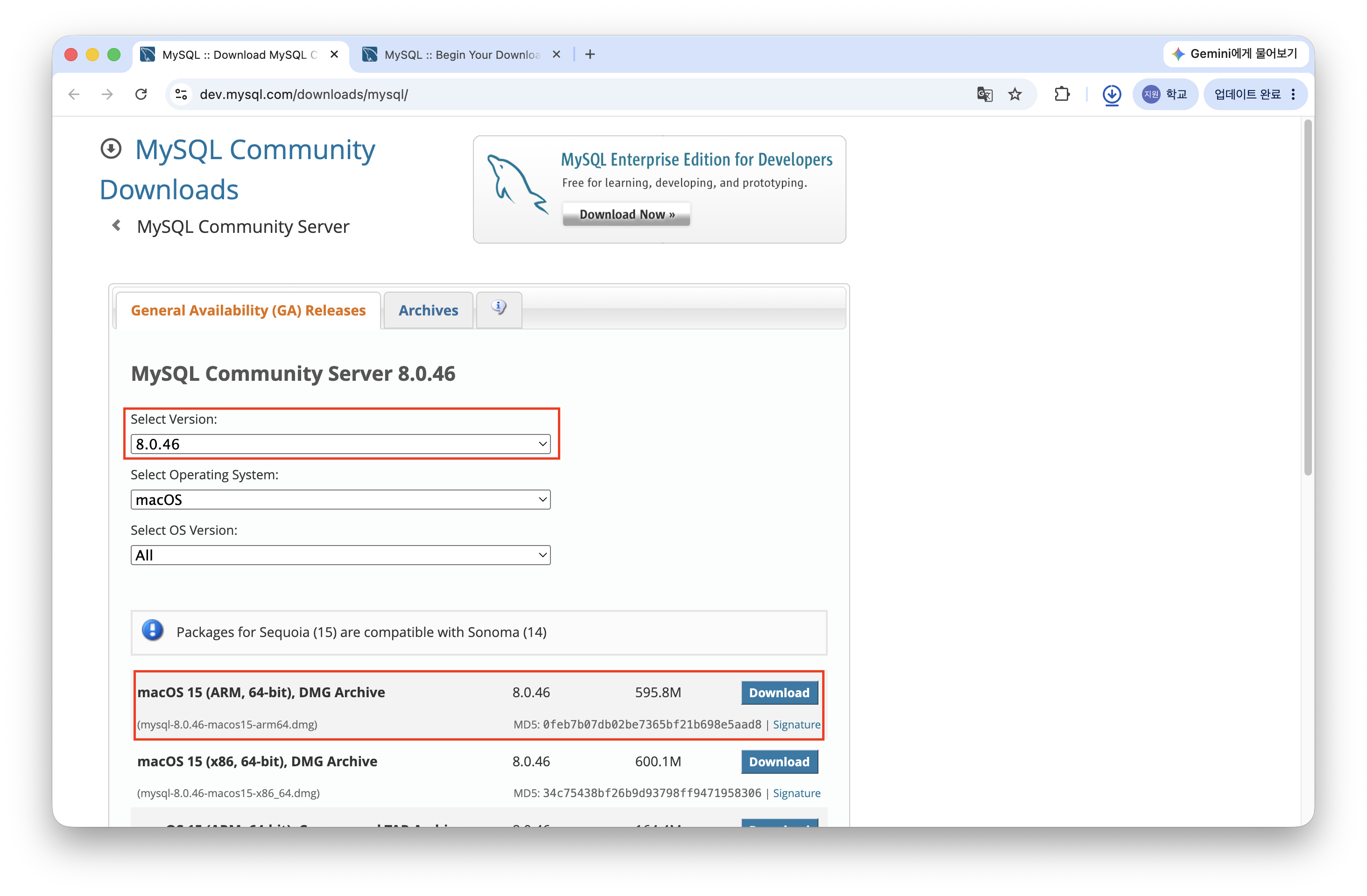Screen dimensions: 1367x896
Task: Click the Google Translate icon in the address bar
Action: [985, 94]
